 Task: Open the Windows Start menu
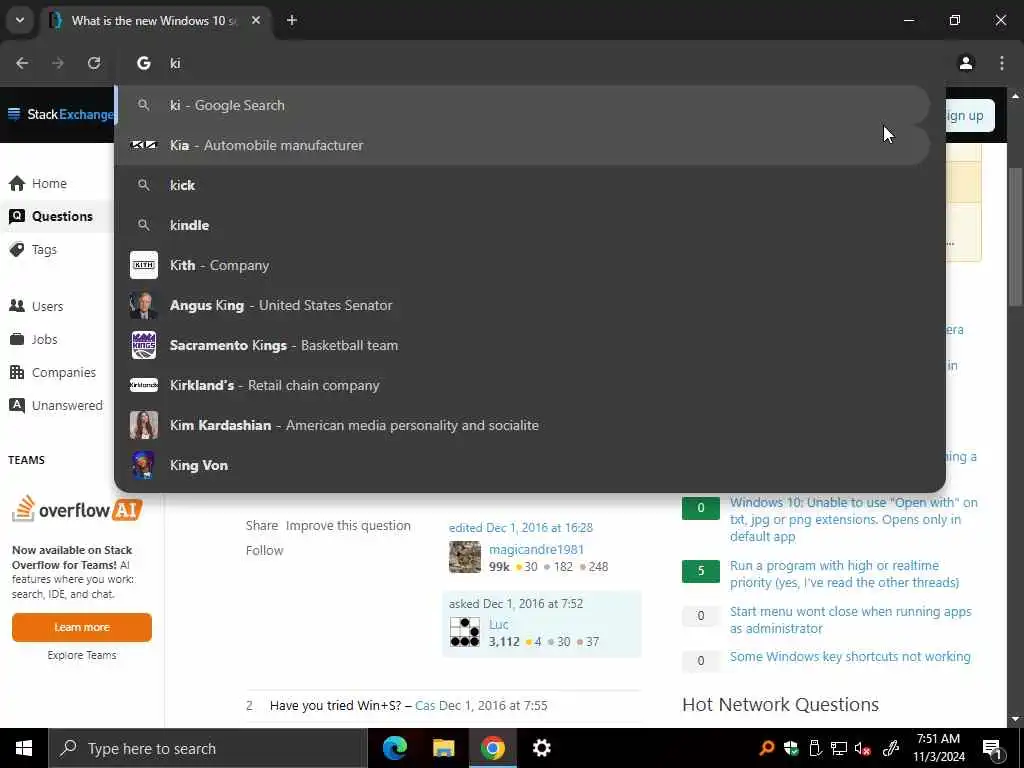[24, 748]
